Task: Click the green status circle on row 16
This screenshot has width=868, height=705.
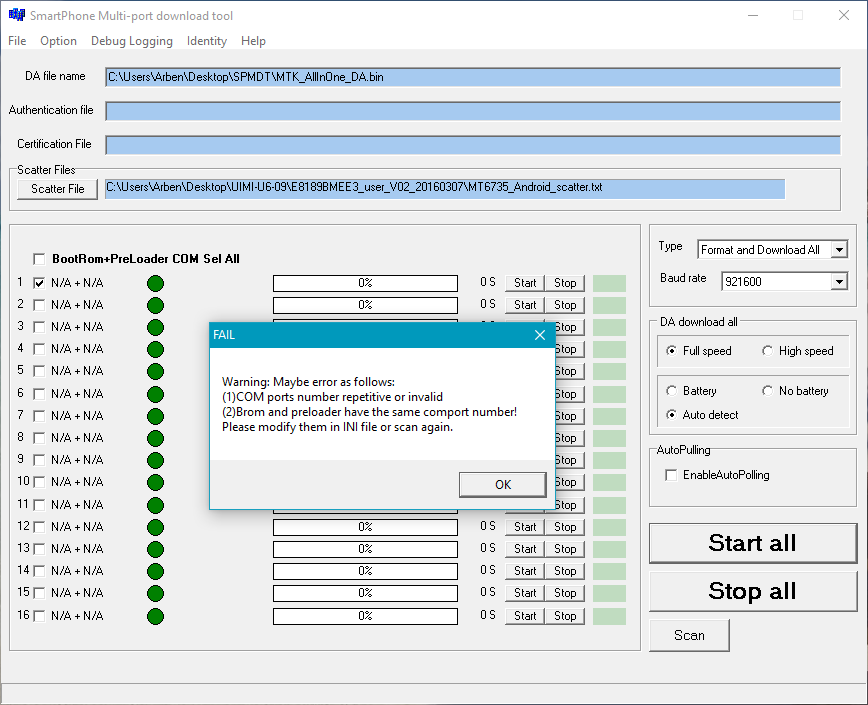Action: pyautogui.click(x=156, y=616)
